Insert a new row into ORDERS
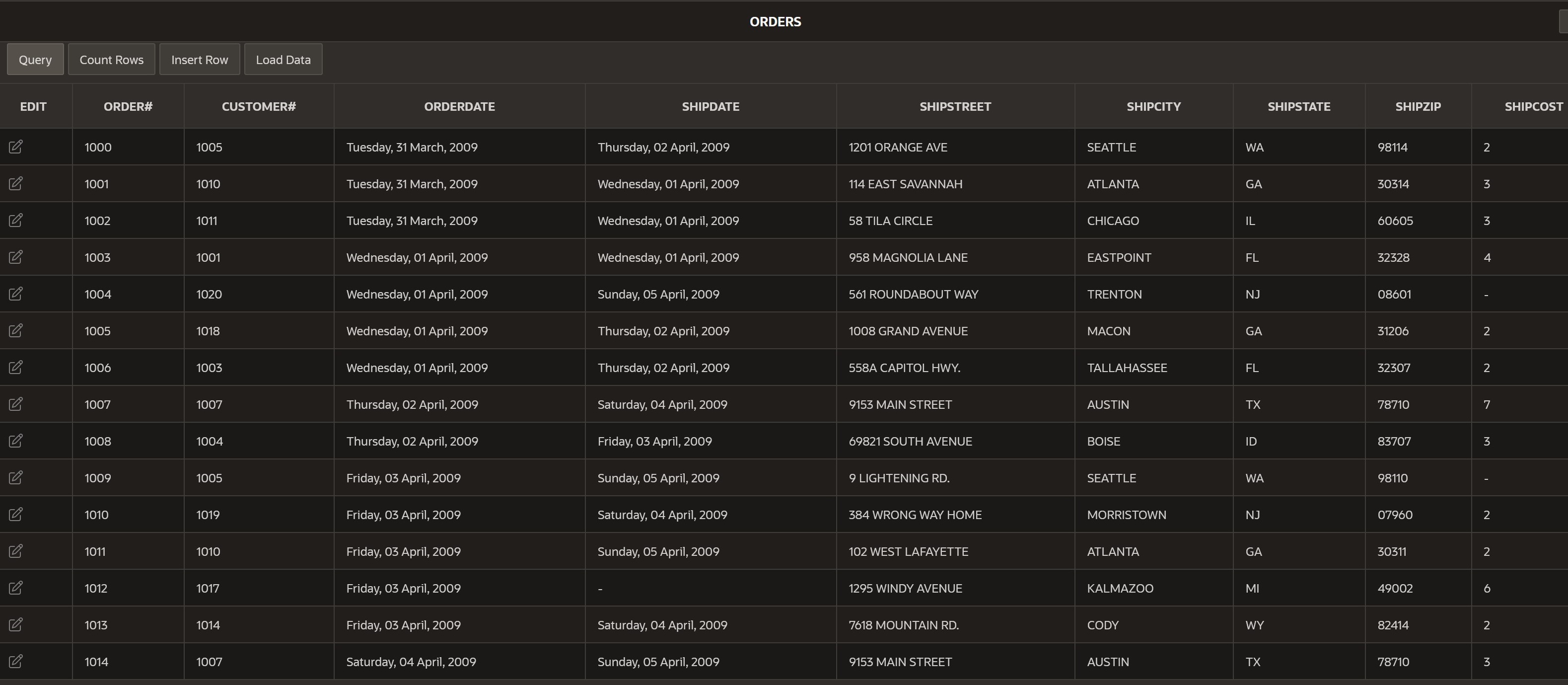1568x685 pixels. (200, 59)
